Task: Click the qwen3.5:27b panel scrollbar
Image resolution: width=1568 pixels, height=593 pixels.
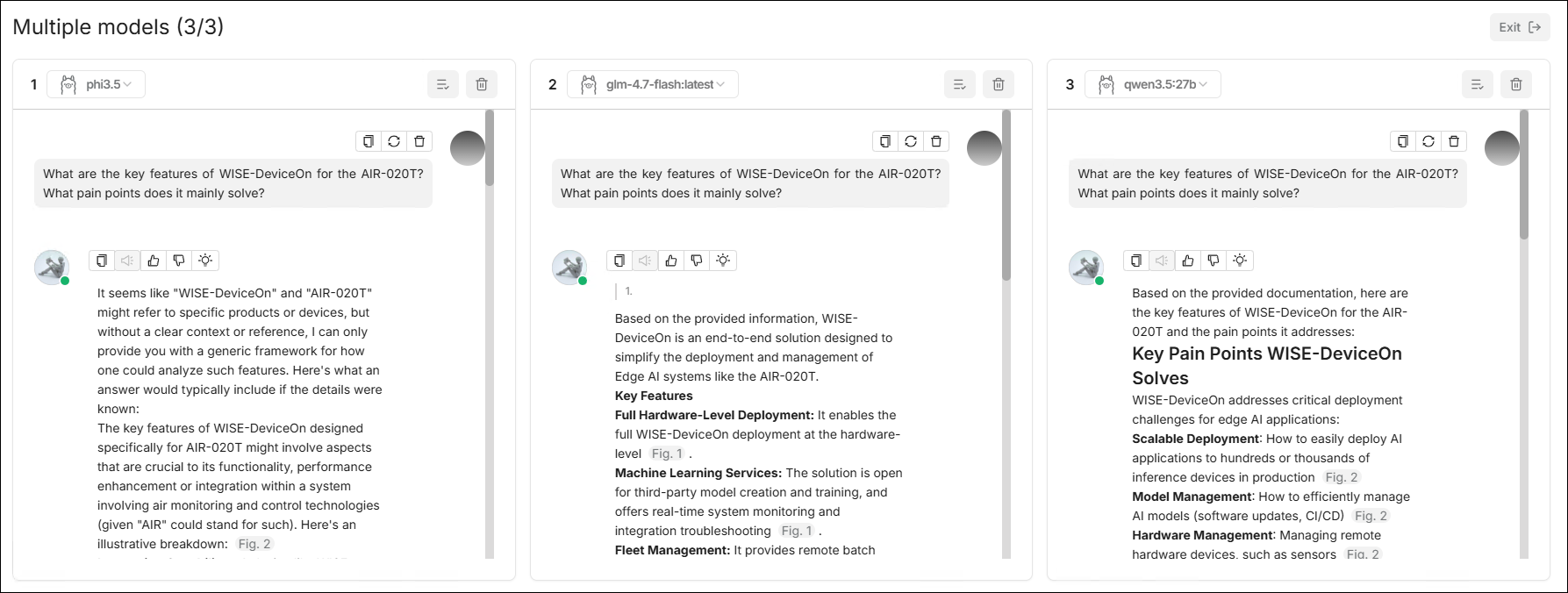Action: pyautogui.click(x=1524, y=175)
